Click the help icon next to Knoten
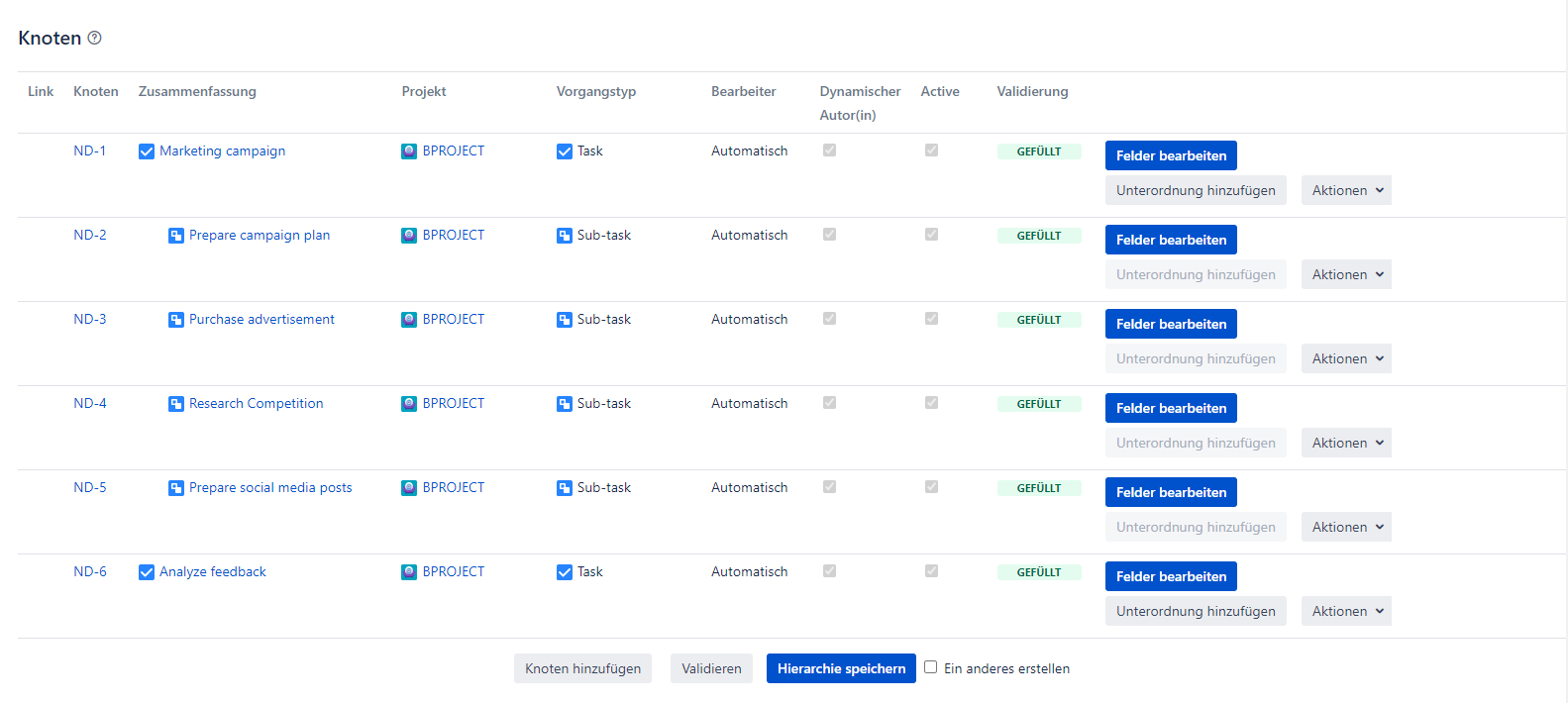The image size is (1568, 703). click(x=94, y=38)
